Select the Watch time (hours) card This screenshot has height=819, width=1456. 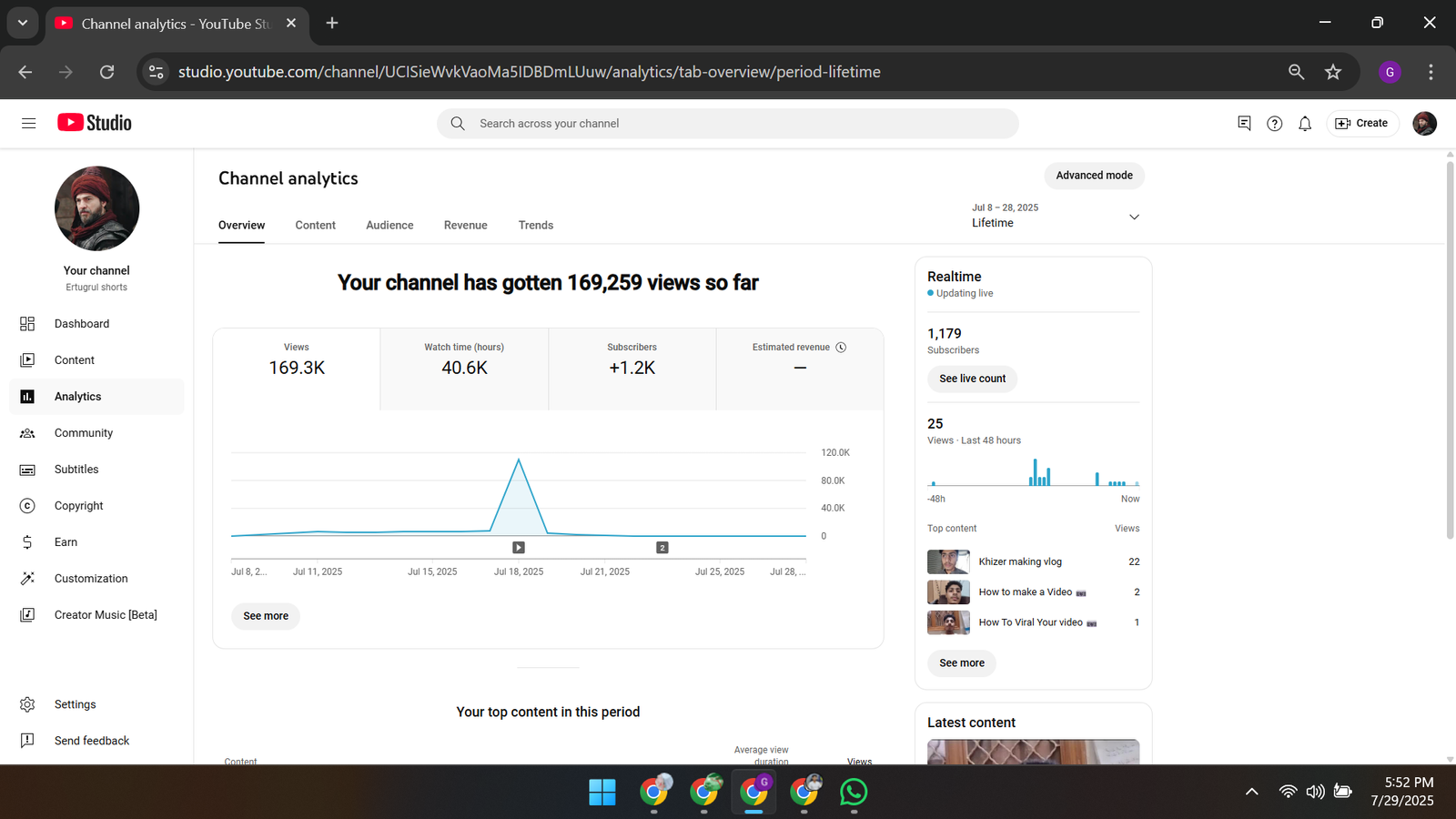coord(464,369)
